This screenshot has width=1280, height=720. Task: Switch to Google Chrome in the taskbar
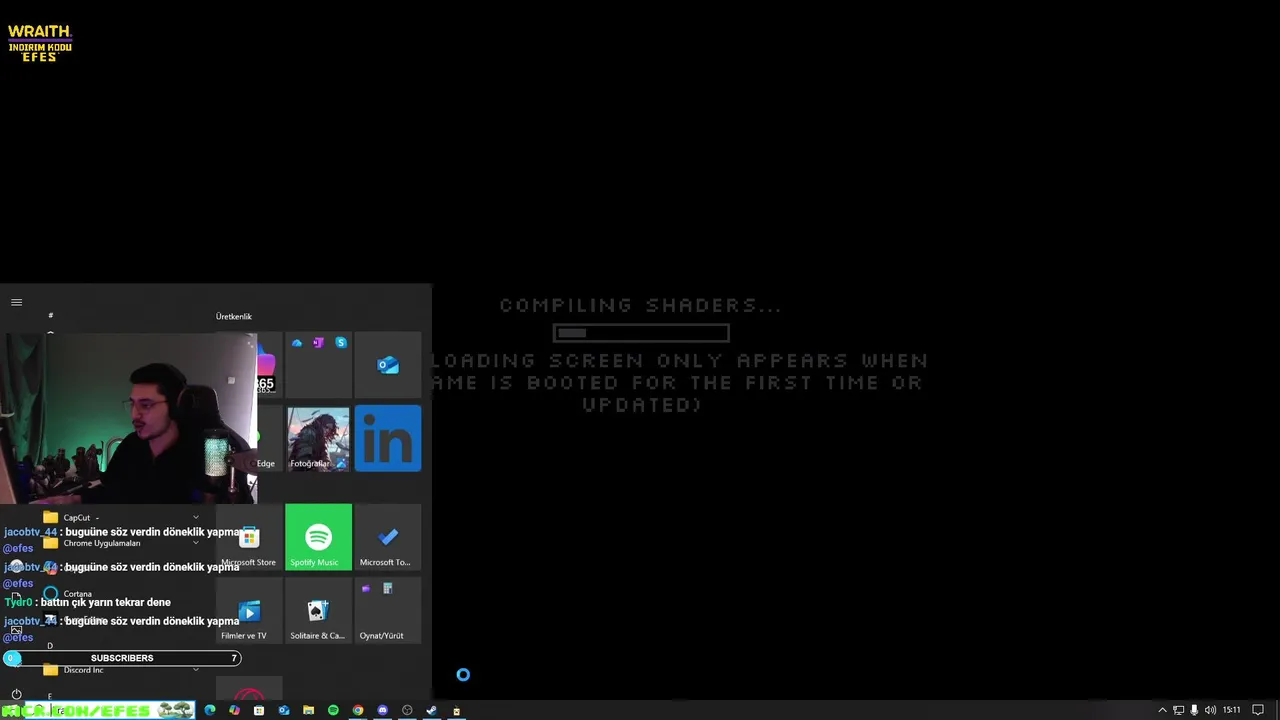point(358,710)
